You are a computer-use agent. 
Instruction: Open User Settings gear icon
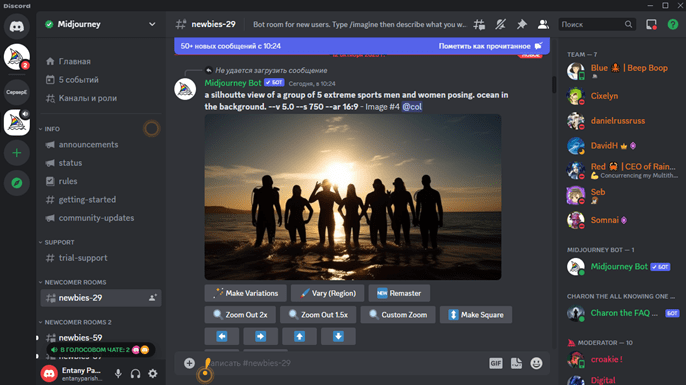tap(153, 374)
